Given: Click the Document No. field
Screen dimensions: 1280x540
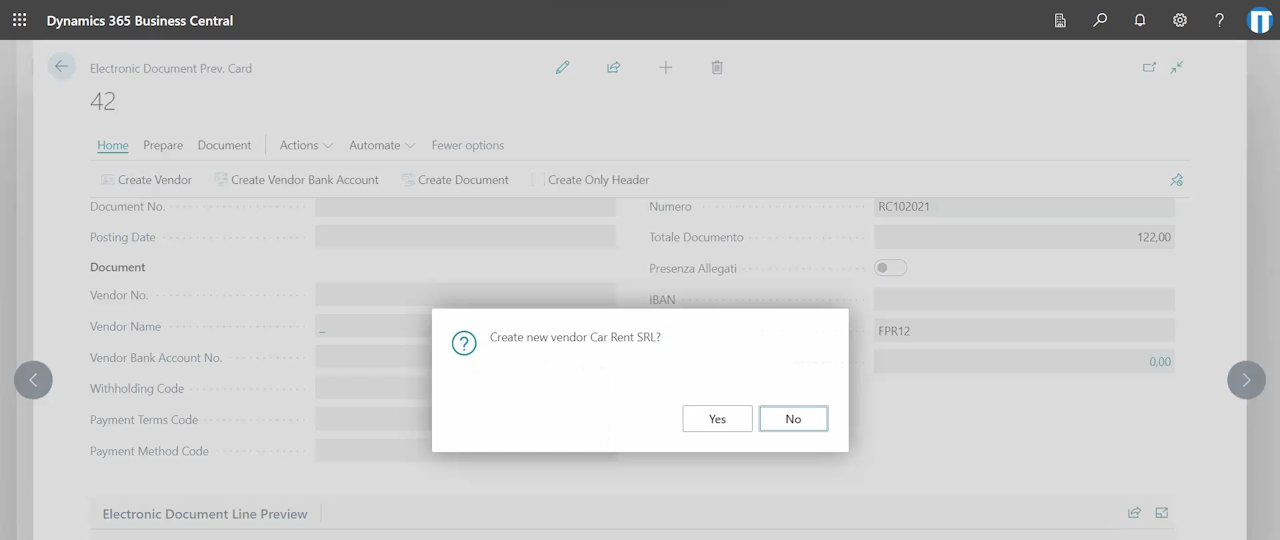Looking at the screenshot, I should point(465,207).
